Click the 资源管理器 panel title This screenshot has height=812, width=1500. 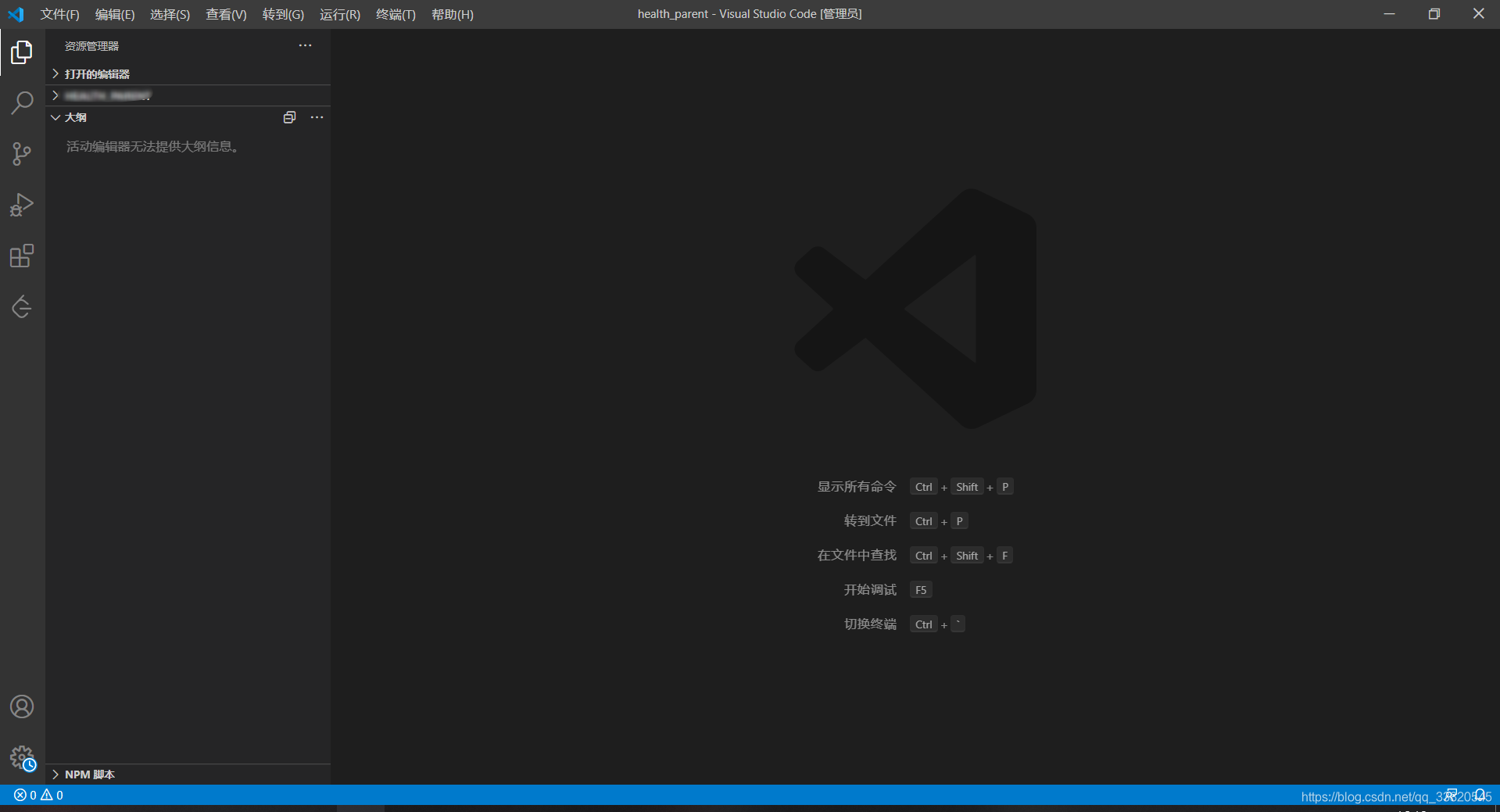tap(91, 46)
